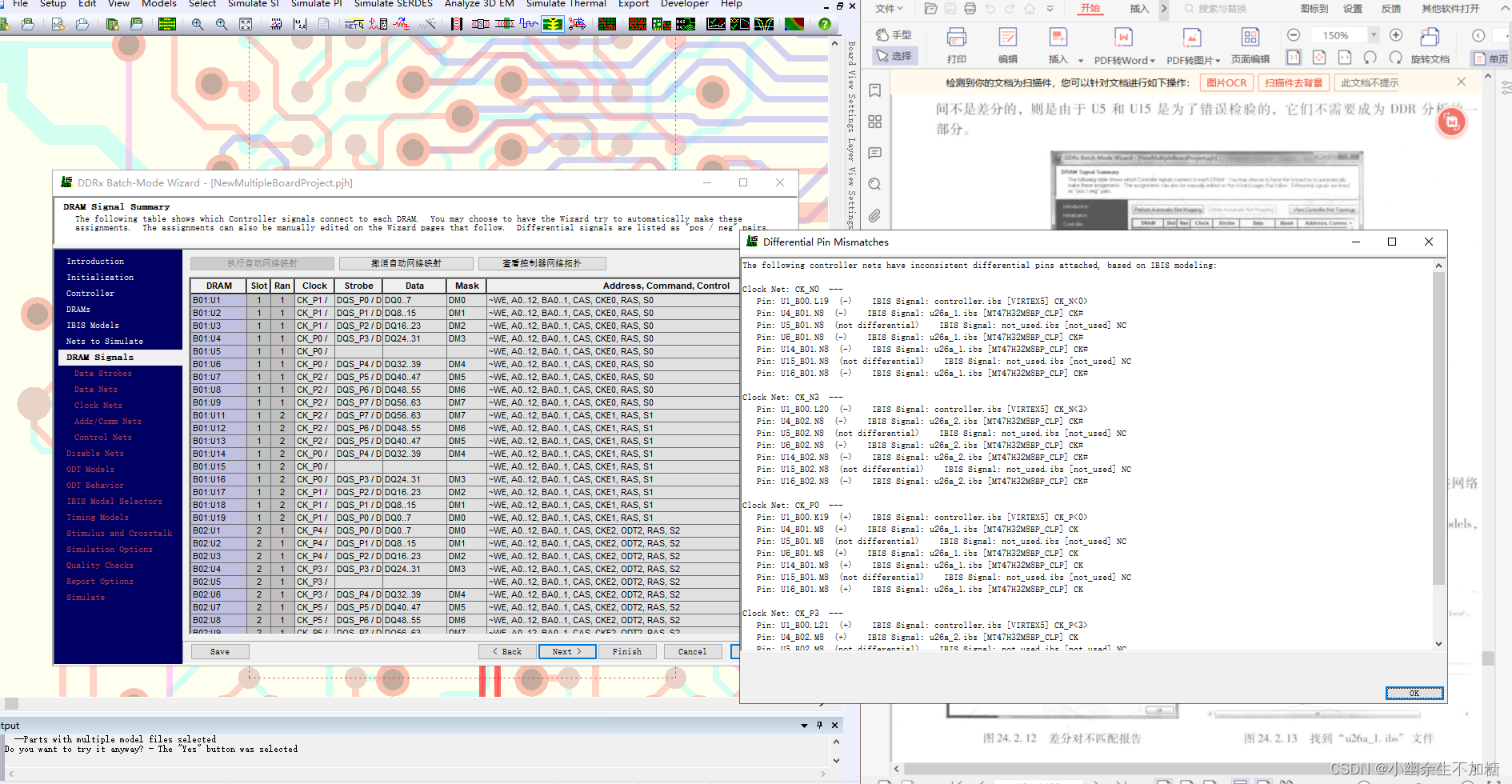Viewport: 1512px width, 784px height.
Task: Toggle fit width view mode icon
Action: [x=1345, y=58]
